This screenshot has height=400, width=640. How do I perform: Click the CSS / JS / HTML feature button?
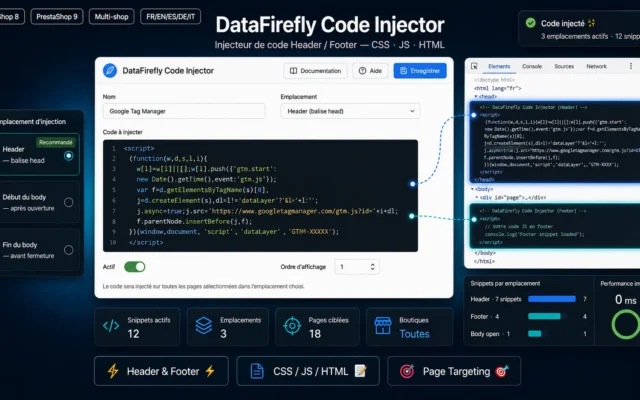click(x=308, y=371)
